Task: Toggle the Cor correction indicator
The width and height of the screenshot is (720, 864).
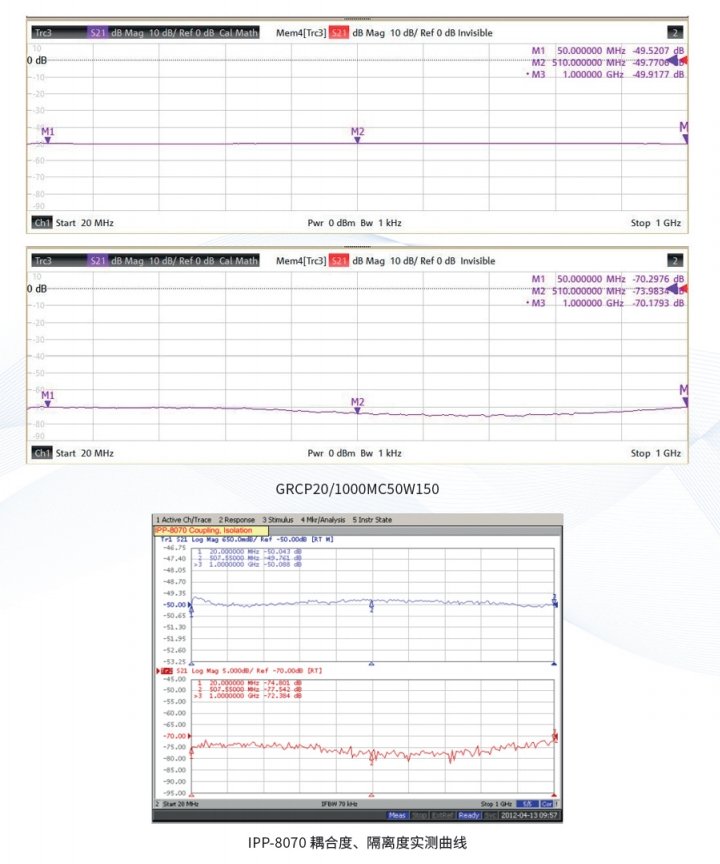Action: pyautogui.click(x=549, y=804)
